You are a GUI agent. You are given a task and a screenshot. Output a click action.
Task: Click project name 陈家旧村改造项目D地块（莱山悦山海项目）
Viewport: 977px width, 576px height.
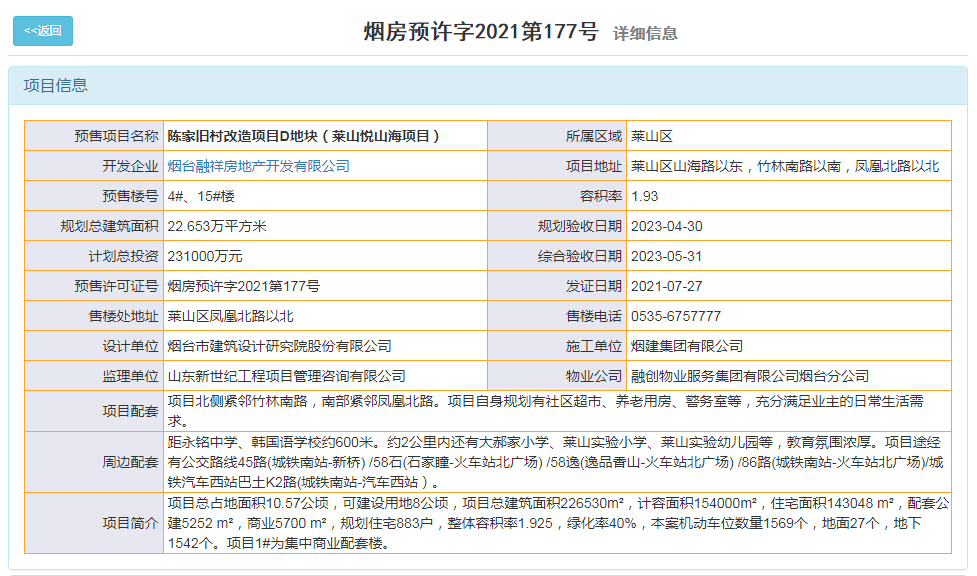point(303,136)
